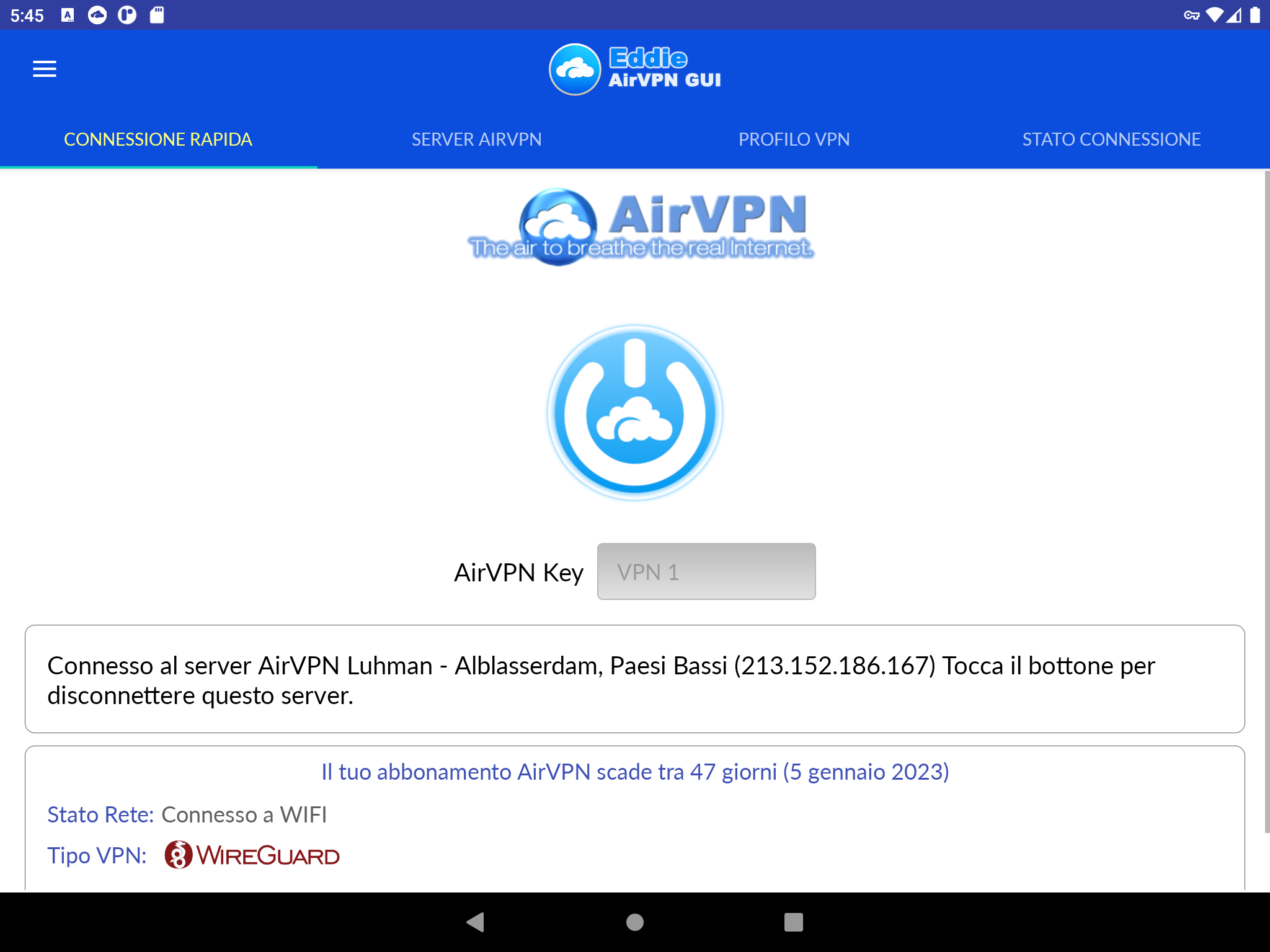This screenshot has width=1270, height=952.
Task: Tap the battery status bar icon
Action: pos(1254,15)
